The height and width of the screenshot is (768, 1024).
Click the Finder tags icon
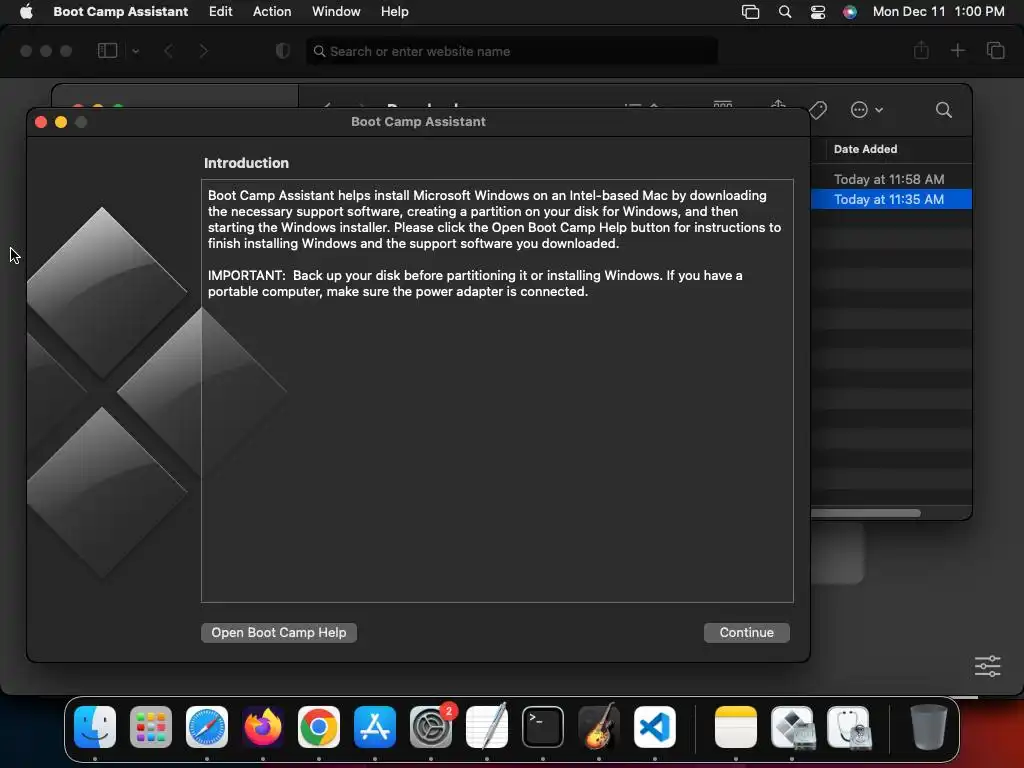tap(818, 110)
